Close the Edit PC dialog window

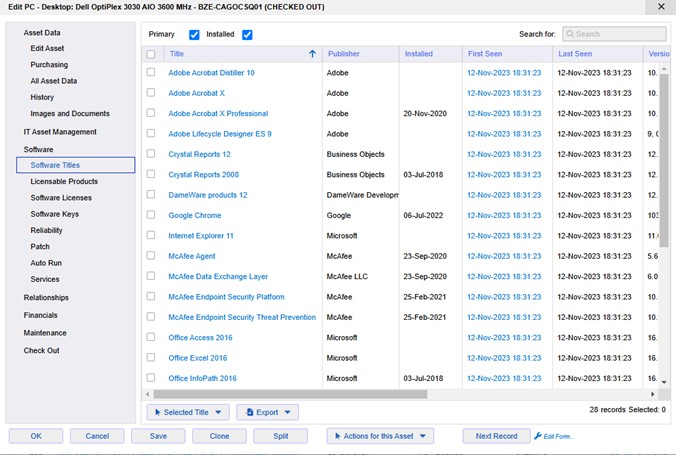pyautogui.click(x=661, y=7)
